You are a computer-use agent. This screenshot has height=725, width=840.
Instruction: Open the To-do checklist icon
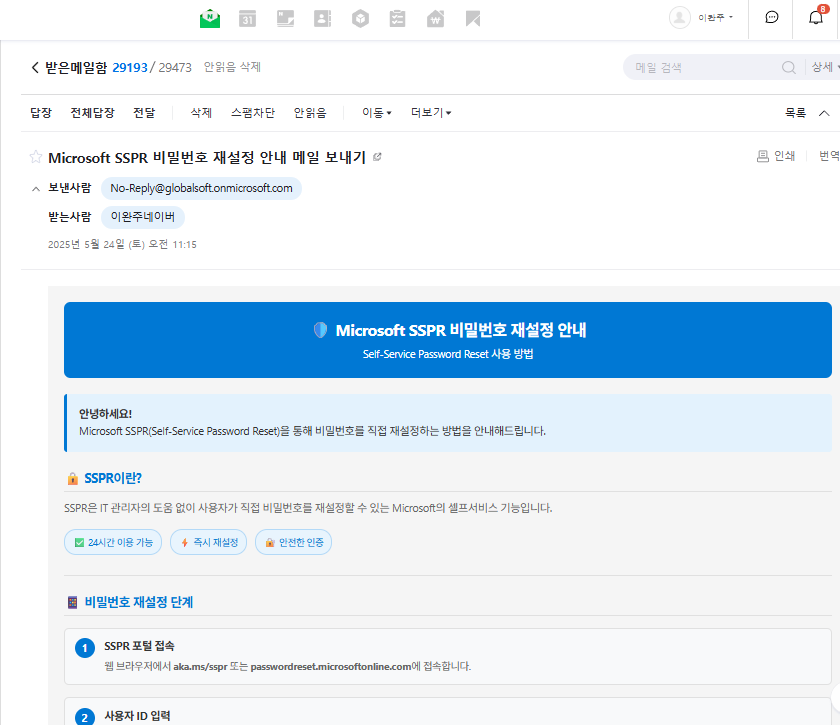coord(398,19)
